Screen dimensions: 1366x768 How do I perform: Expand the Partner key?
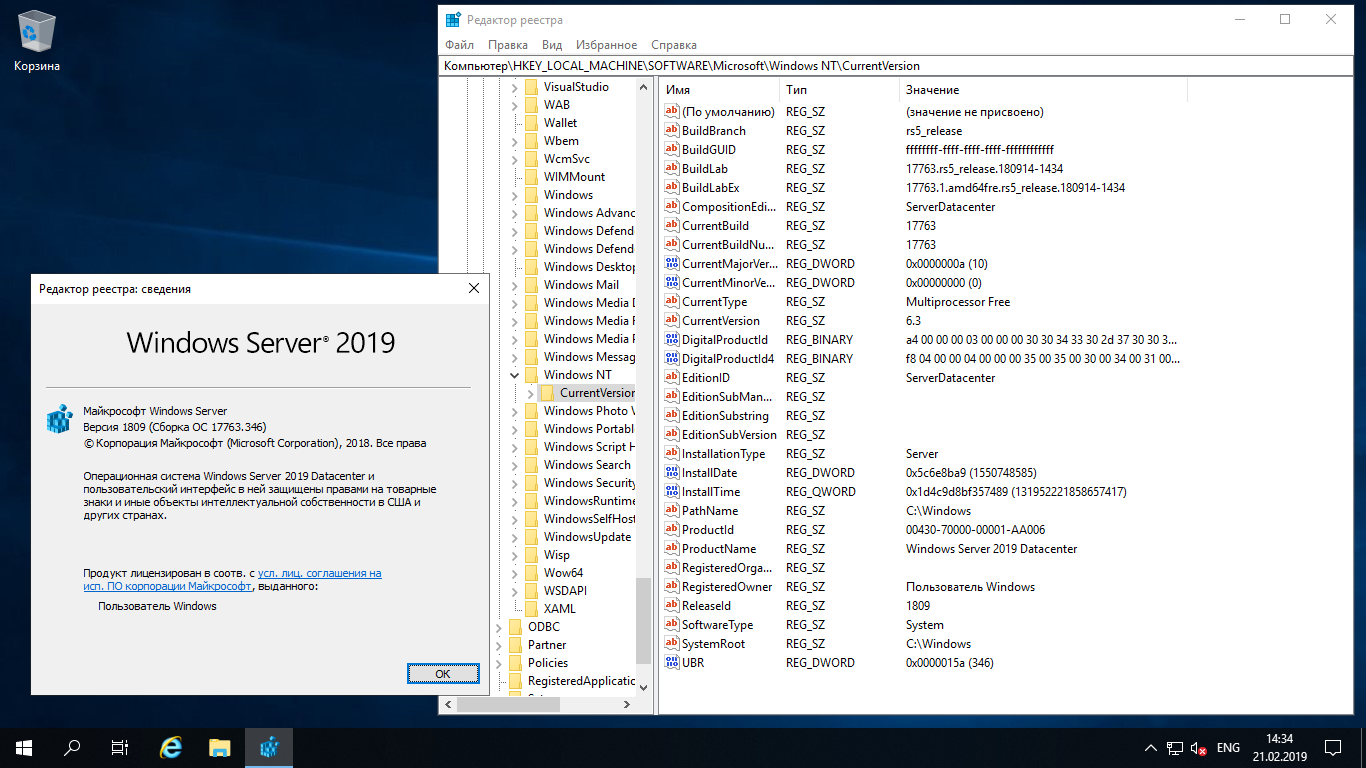point(499,645)
